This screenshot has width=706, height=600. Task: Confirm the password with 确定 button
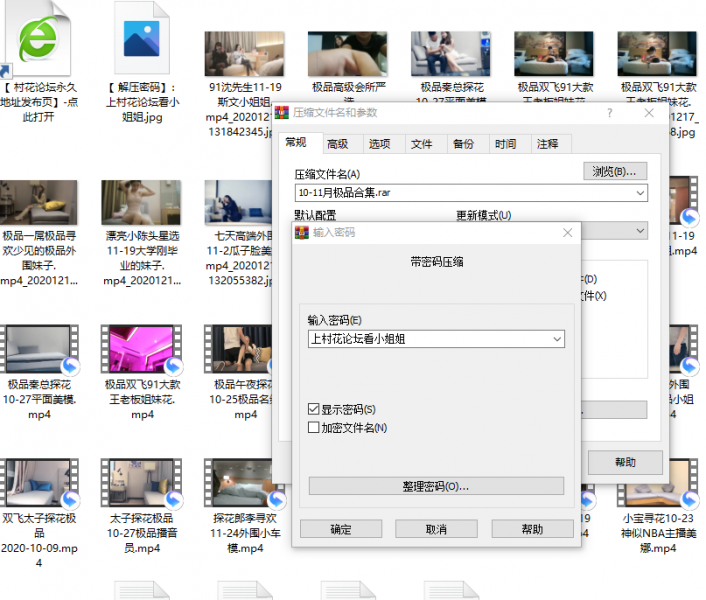point(340,529)
